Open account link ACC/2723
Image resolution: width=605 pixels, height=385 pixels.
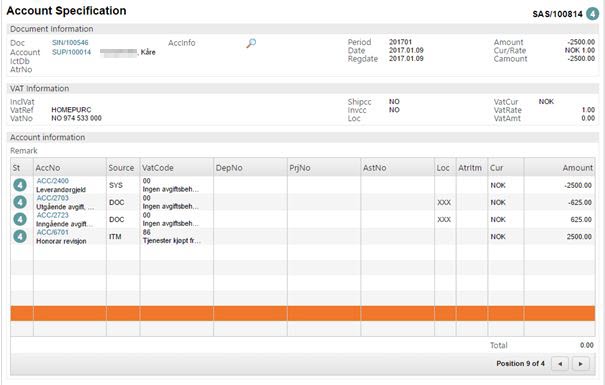pyautogui.click(x=52, y=215)
